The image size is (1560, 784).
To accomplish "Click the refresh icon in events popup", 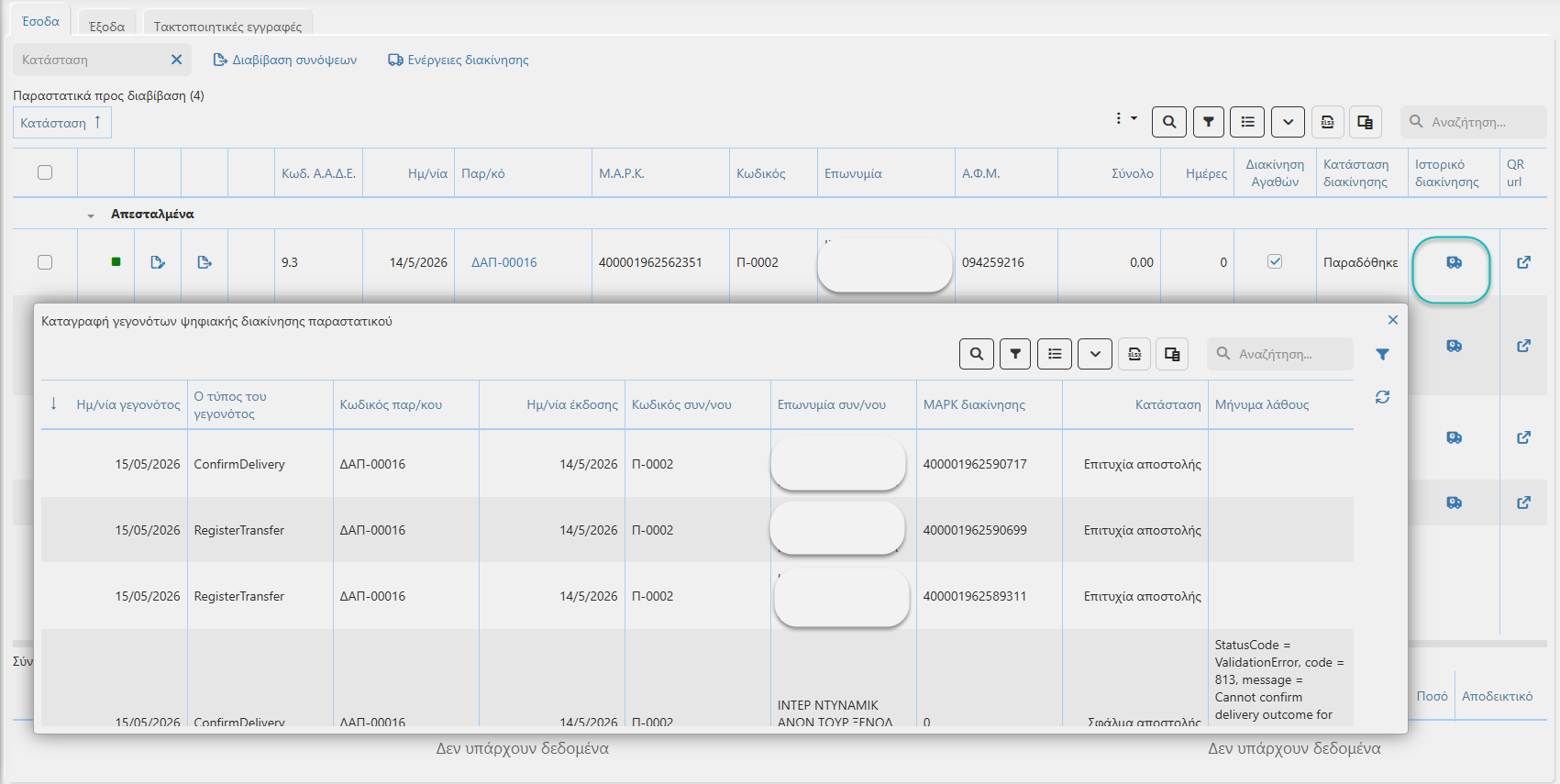I will [x=1382, y=397].
